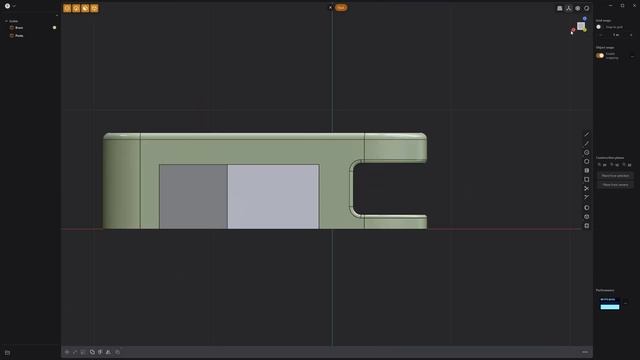Click the far-right control in the bottom bar

coord(585,352)
